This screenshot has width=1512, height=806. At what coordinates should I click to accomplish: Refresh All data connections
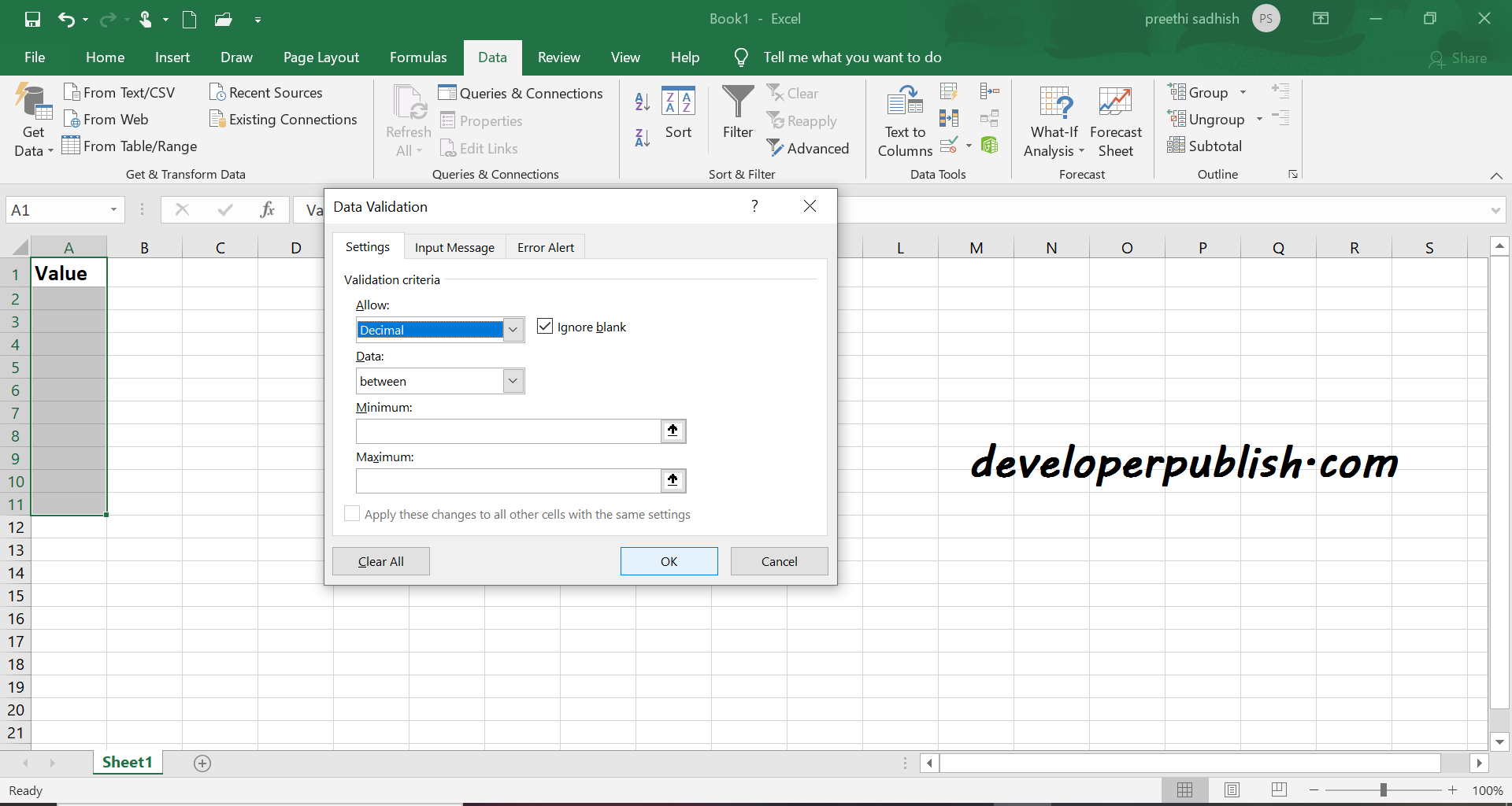(x=407, y=118)
